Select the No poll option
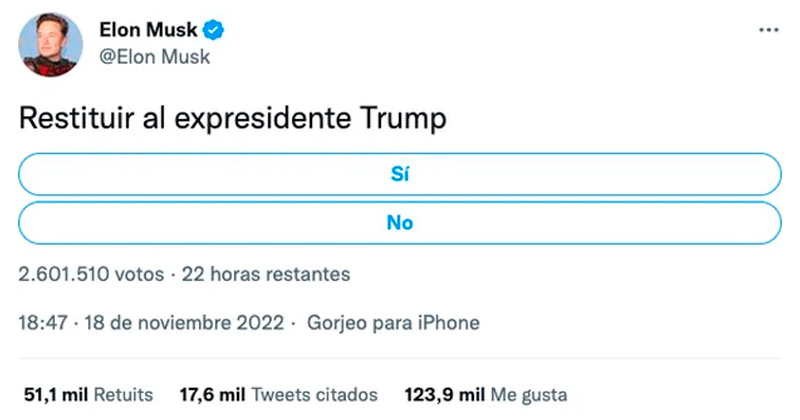 tap(400, 222)
